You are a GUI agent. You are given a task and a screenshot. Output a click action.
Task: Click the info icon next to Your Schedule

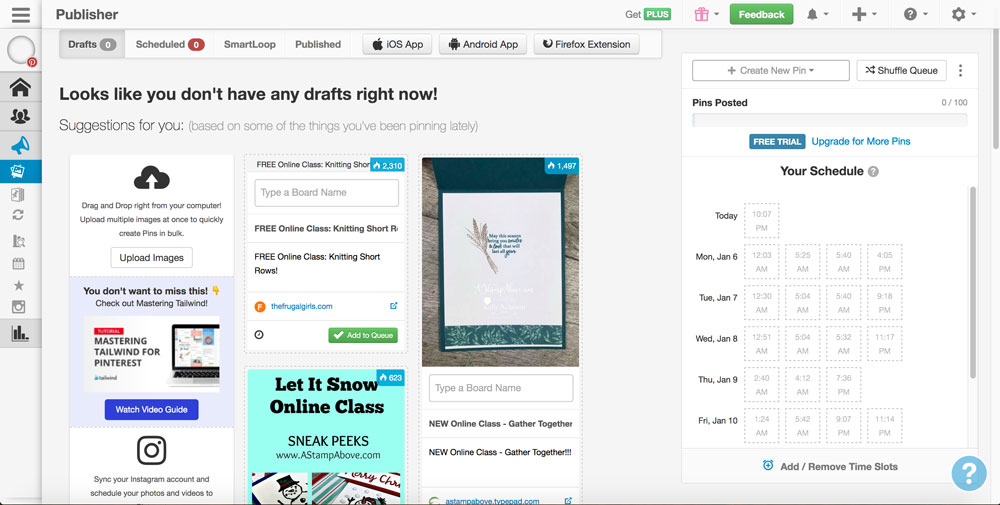coord(873,172)
